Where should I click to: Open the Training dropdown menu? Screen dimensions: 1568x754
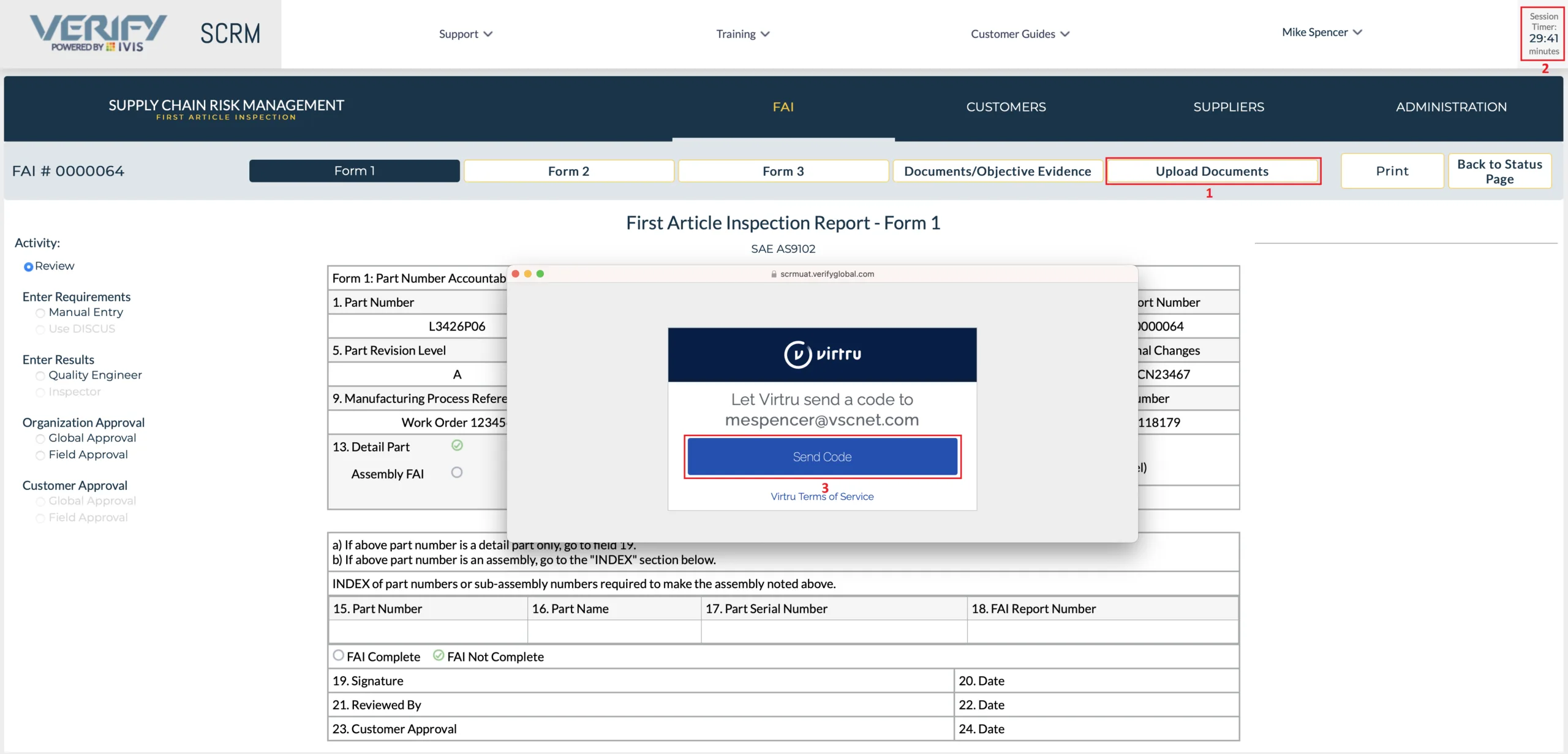(x=743, y=34)
